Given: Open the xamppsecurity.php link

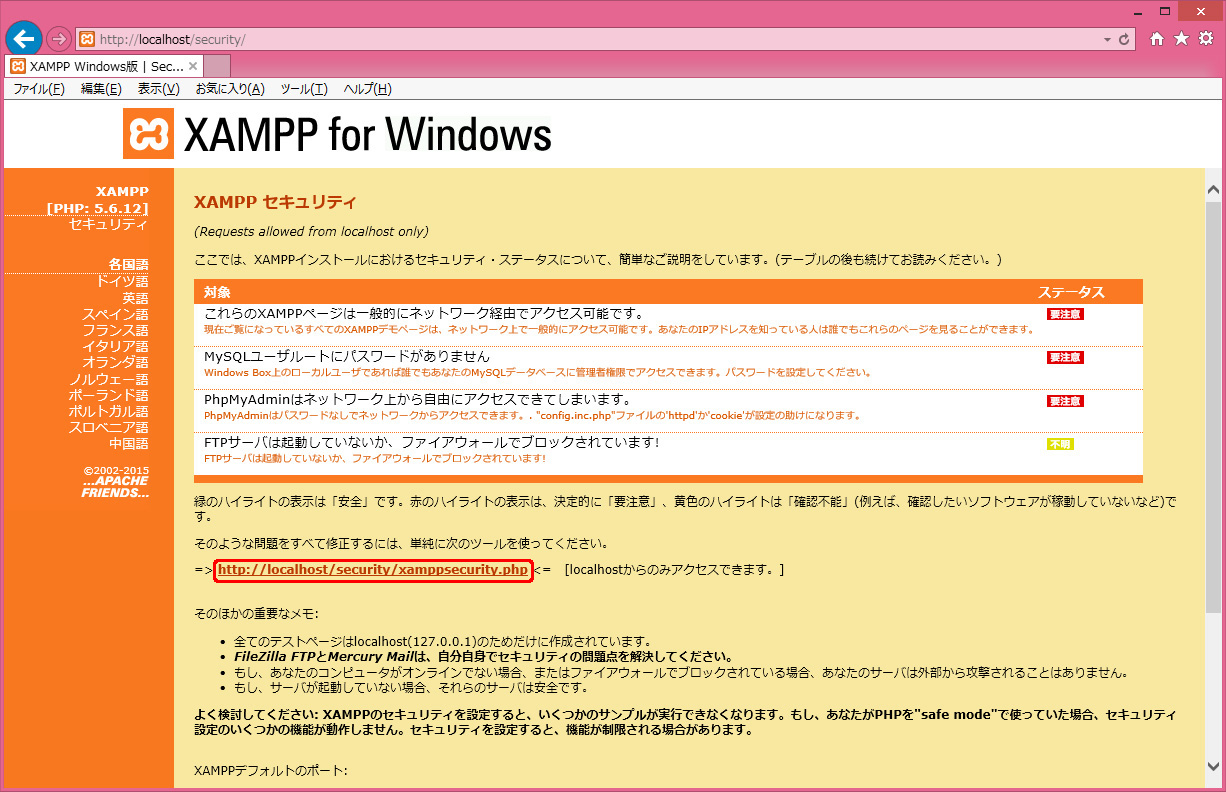Looking at the screenshot, I should click(x=372, y=570).
